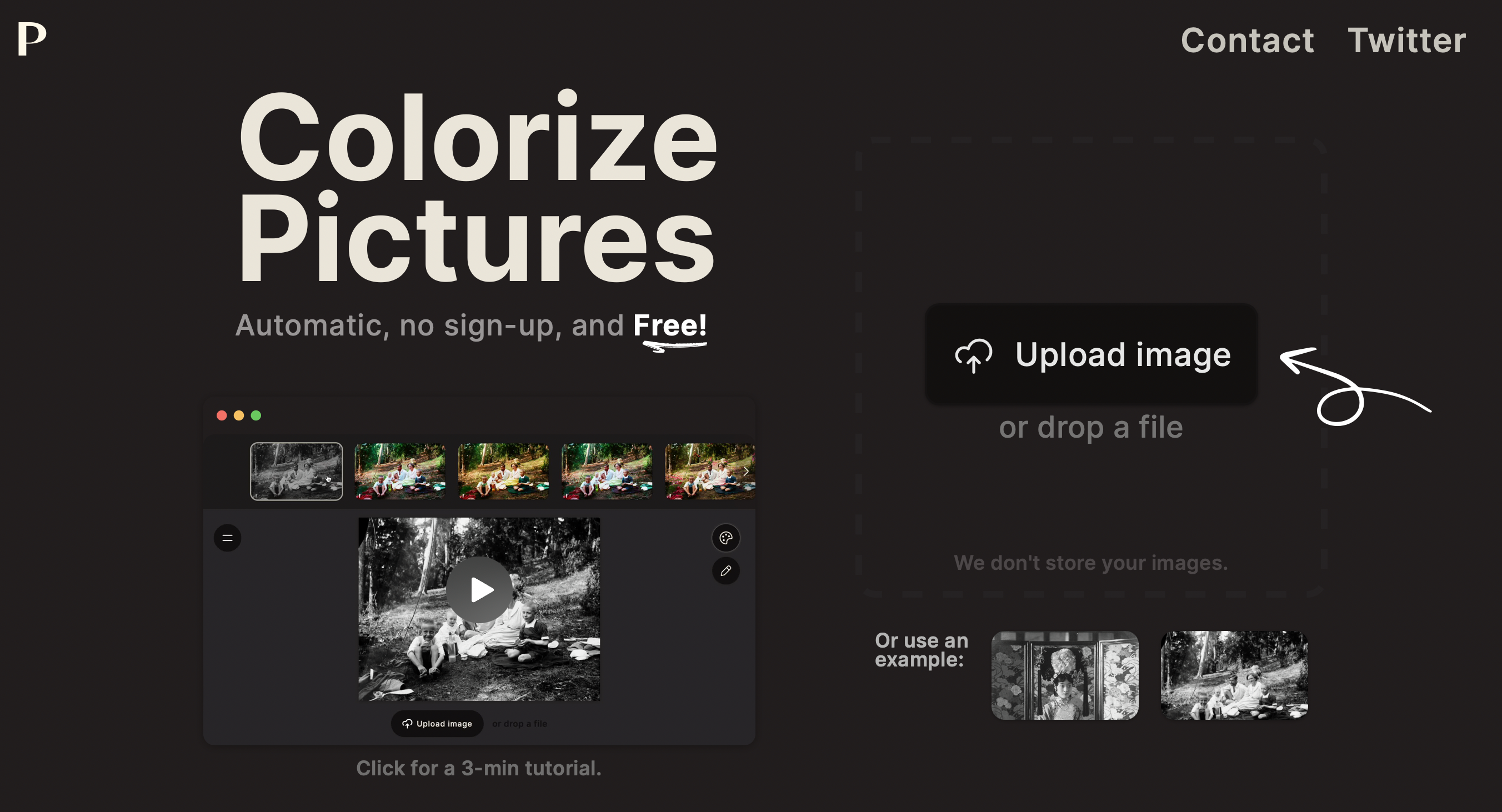Image resolution: width=1502 pixels, height=812 pixels.
Task: Select the pencil edit icon
Action: click(x=725, y=570)
